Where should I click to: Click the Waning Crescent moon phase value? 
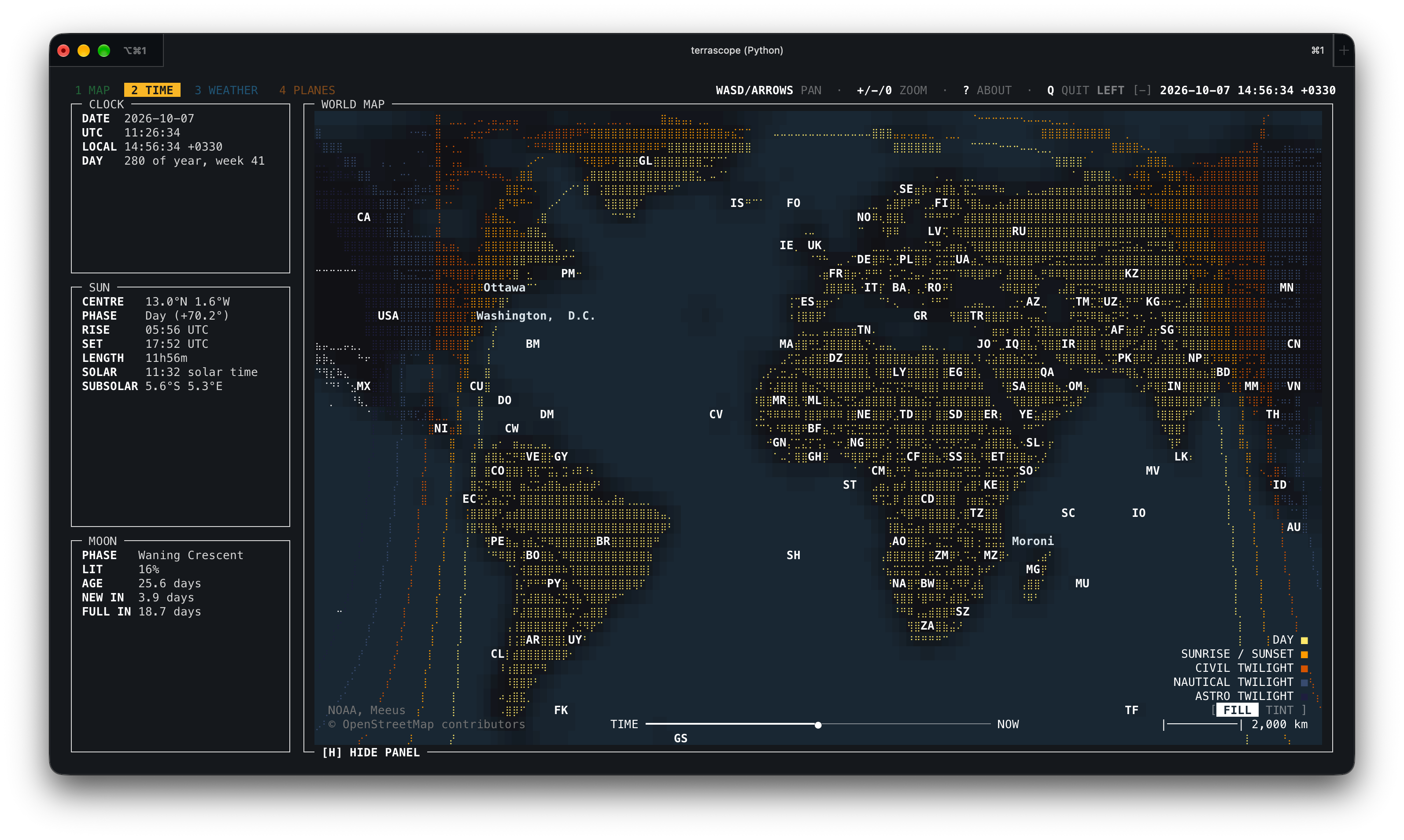(x=190, y=555)
